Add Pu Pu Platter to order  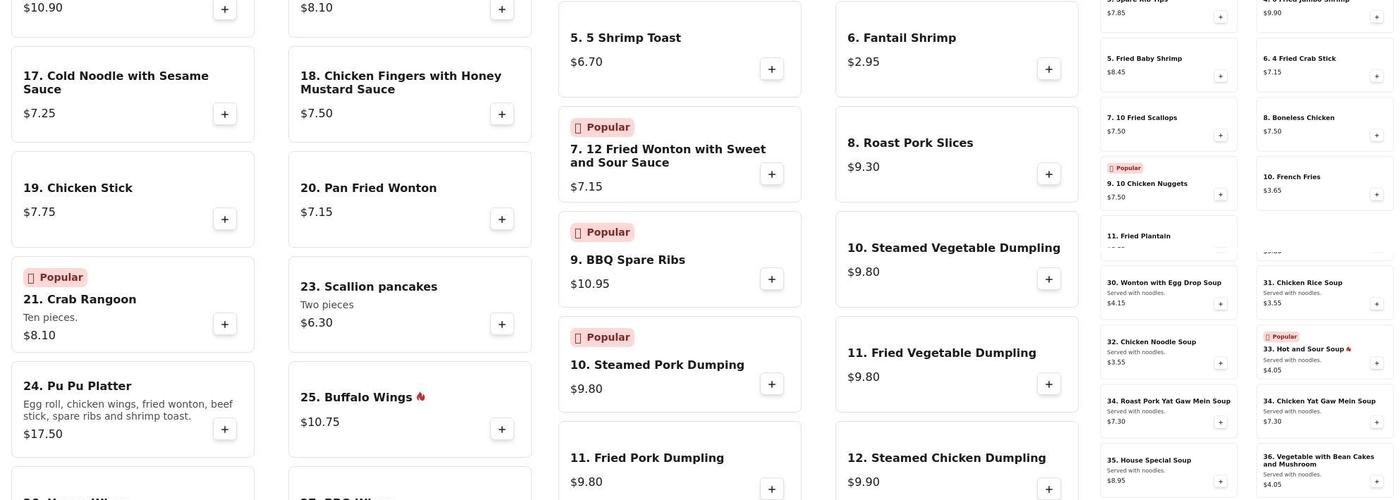225,429
